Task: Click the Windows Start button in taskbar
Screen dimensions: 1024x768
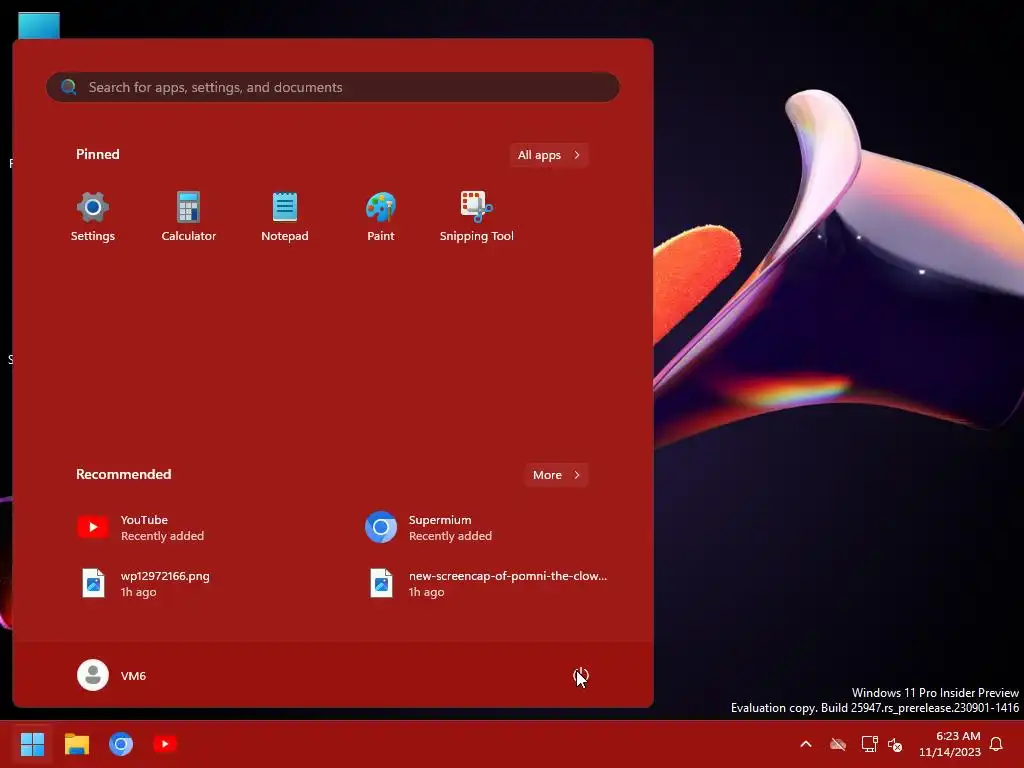Action: point(32,744)
